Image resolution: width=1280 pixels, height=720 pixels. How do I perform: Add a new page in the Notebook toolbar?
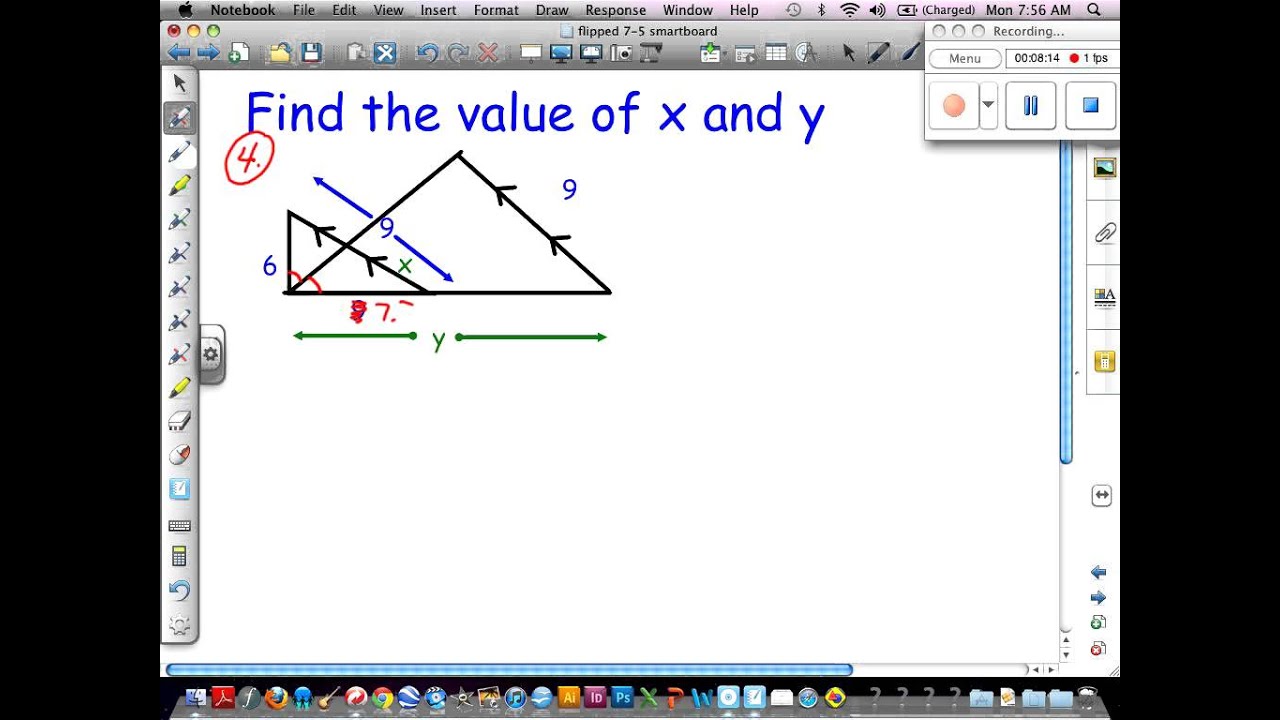click(x=238, y=53)
